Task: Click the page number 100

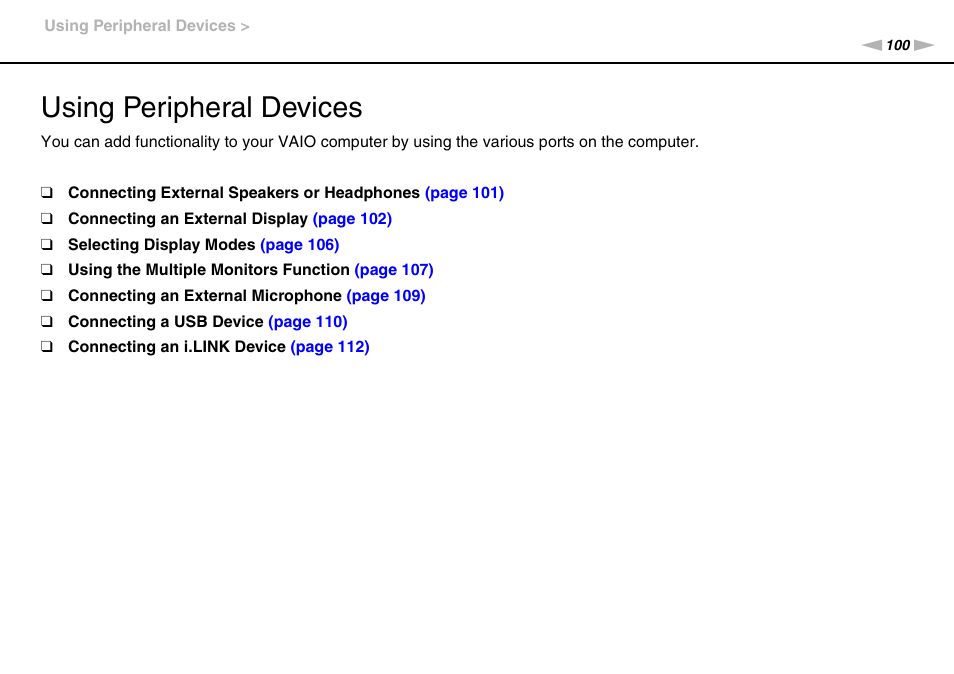Action: [898, 45]
